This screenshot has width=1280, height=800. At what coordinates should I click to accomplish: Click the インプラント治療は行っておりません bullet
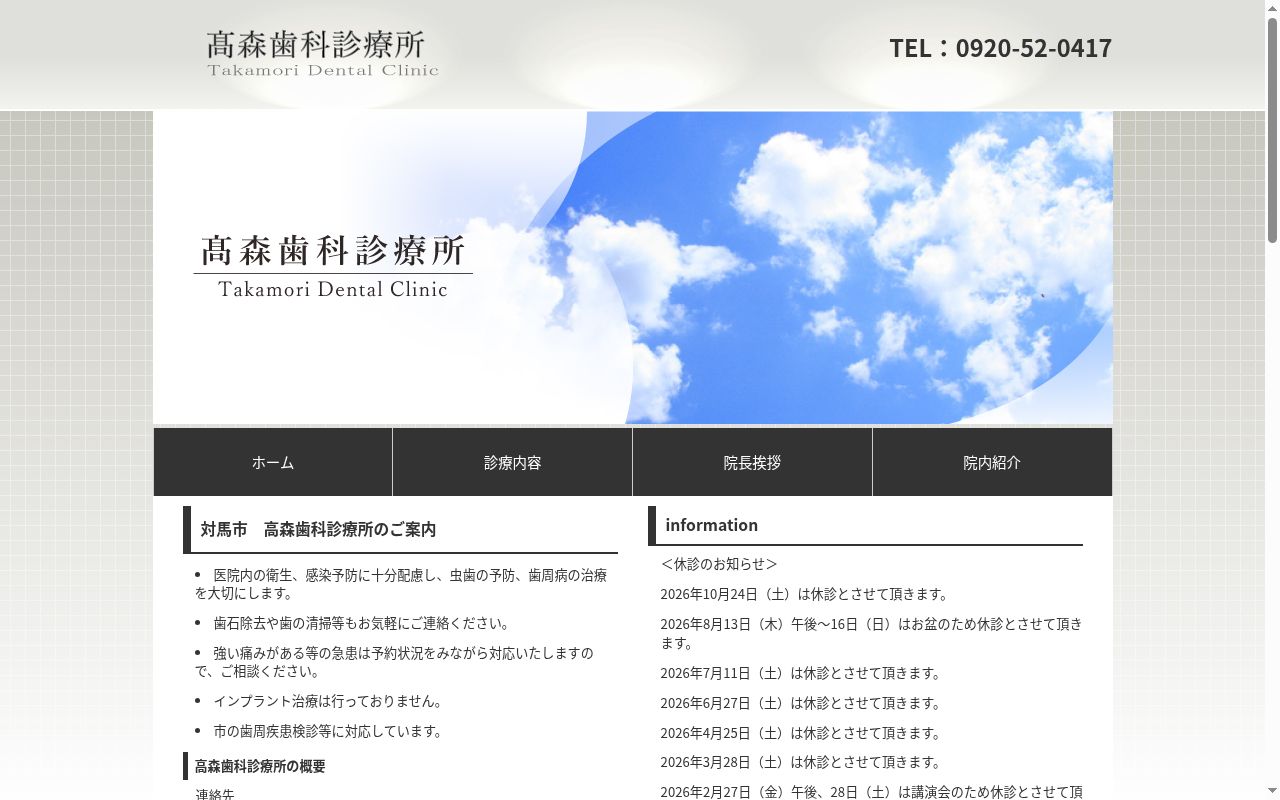tap(320, 701)
